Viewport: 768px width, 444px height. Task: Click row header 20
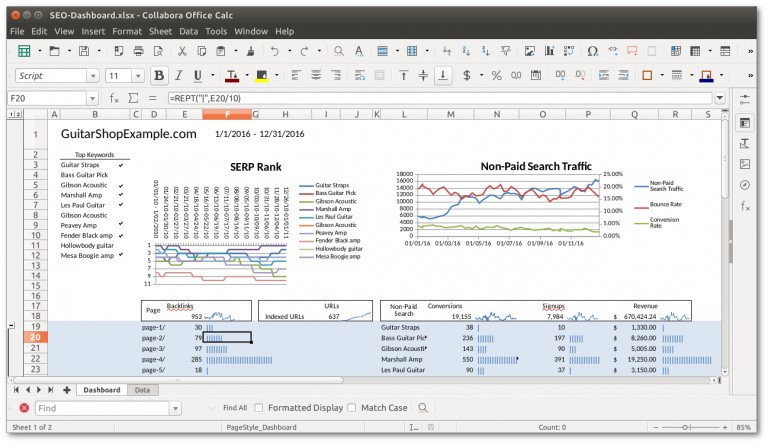[35, 337]
